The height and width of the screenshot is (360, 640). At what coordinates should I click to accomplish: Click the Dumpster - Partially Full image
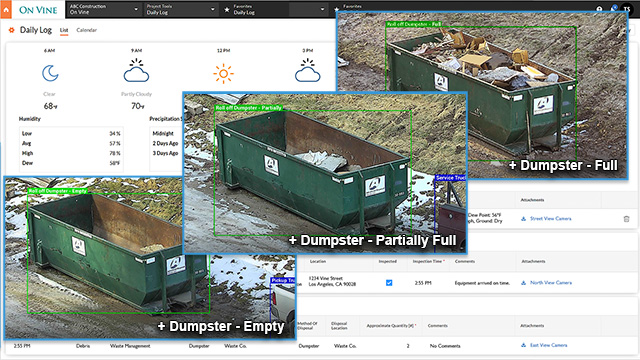[x=325, y=172]
